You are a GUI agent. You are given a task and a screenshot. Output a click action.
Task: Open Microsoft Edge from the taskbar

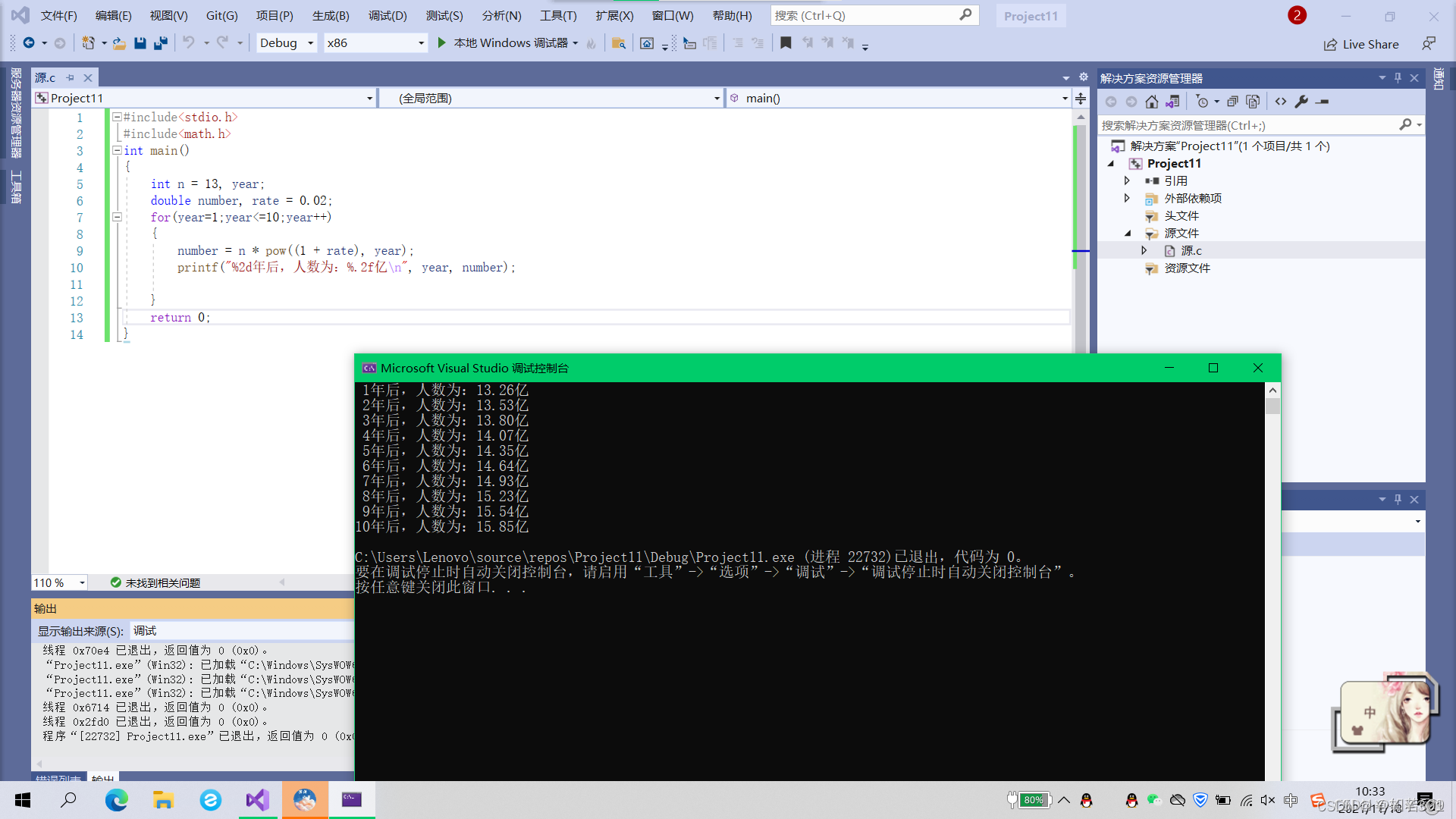[116, 800]
